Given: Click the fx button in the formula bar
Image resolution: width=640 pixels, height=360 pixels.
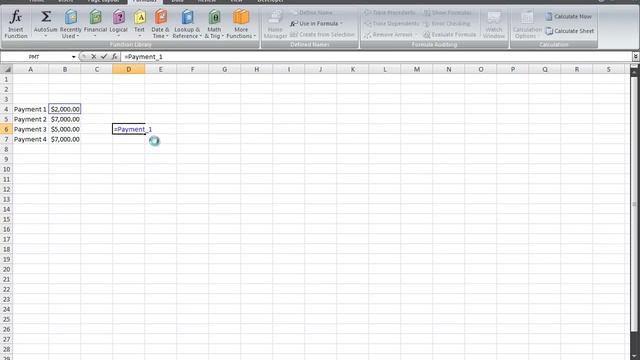Looking at the screenshot, I should 114,57.
